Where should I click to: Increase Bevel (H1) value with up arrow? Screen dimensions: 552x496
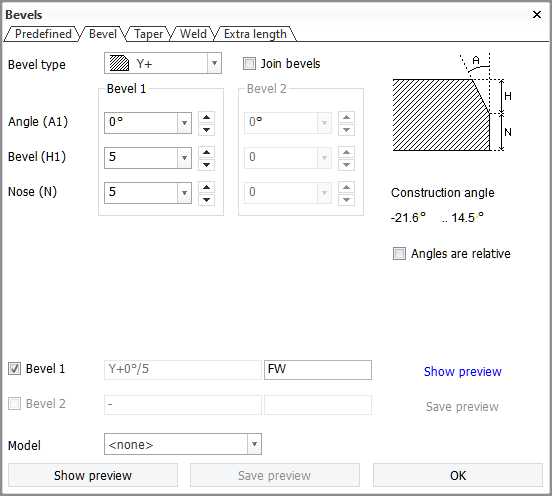tap(206, 152)
